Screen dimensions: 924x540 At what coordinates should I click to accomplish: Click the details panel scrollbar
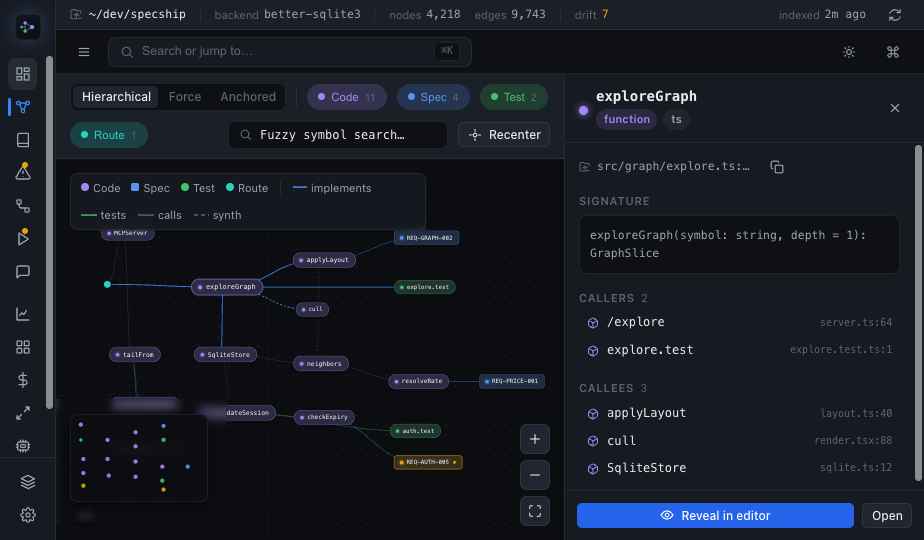pyautogui.click(x=918, y=312)
